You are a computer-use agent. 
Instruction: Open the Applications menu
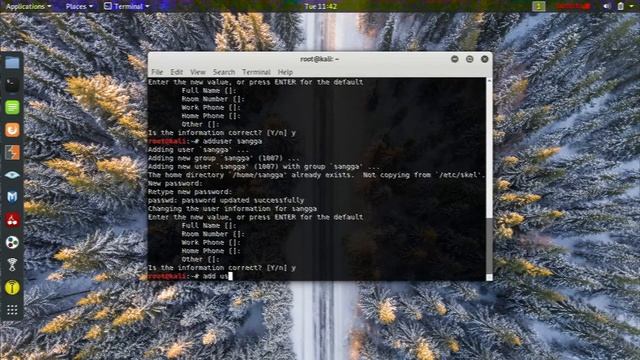click(x=28, y=7)
